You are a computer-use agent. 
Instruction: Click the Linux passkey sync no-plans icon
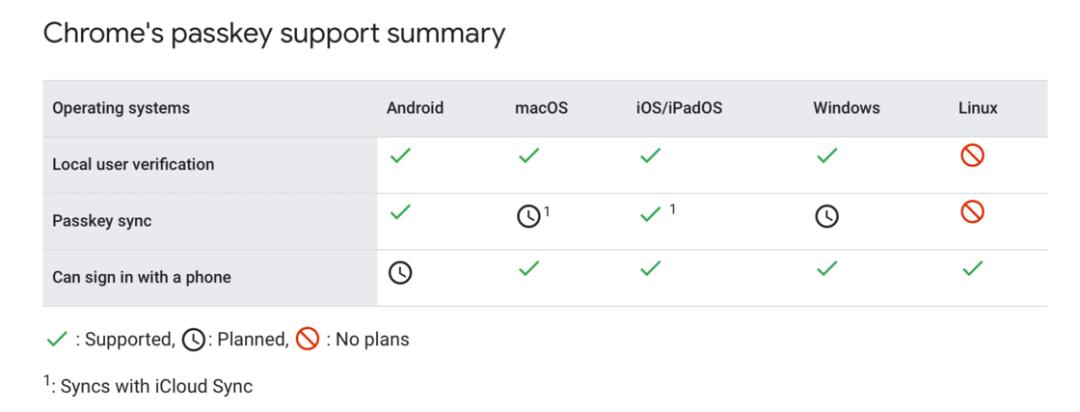pos(972,212)
